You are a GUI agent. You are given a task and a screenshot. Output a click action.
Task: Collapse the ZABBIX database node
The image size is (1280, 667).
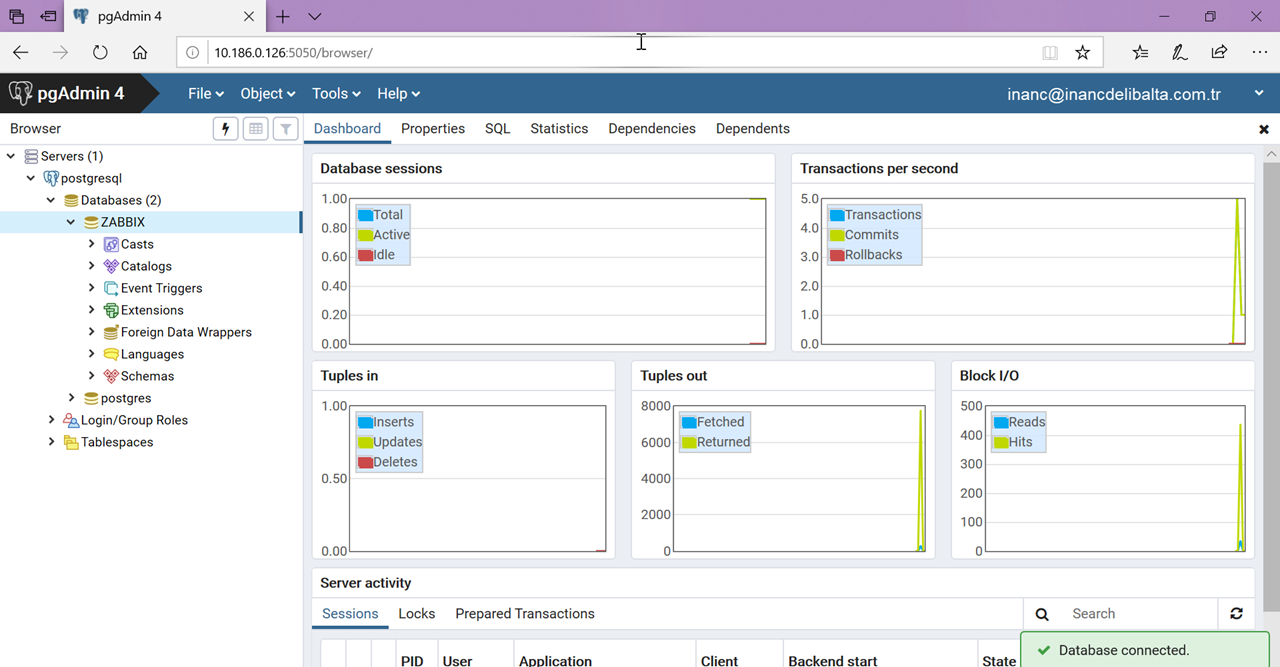point(72,222)
